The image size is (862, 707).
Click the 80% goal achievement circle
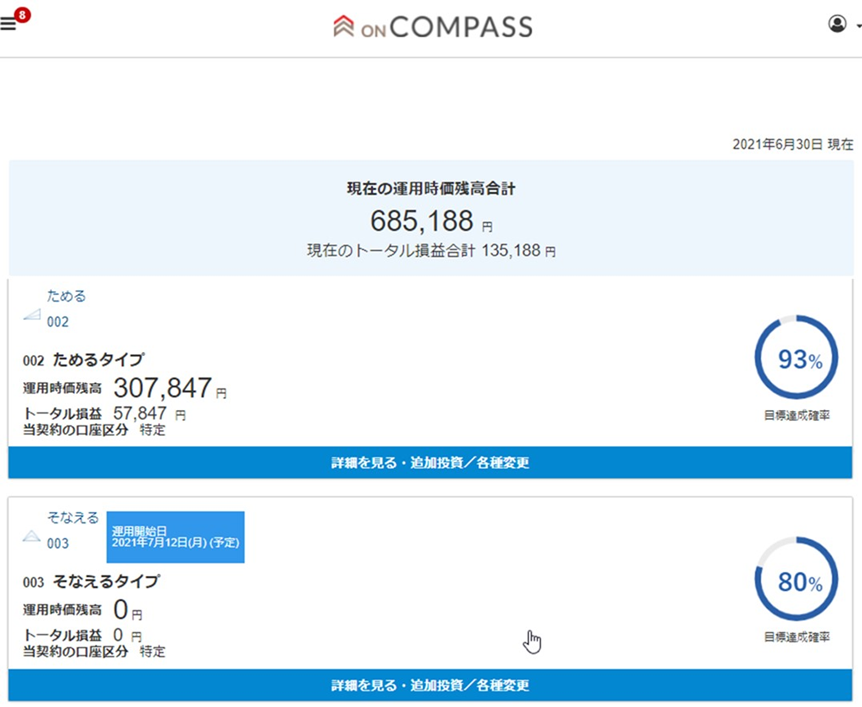click(796, 579)
